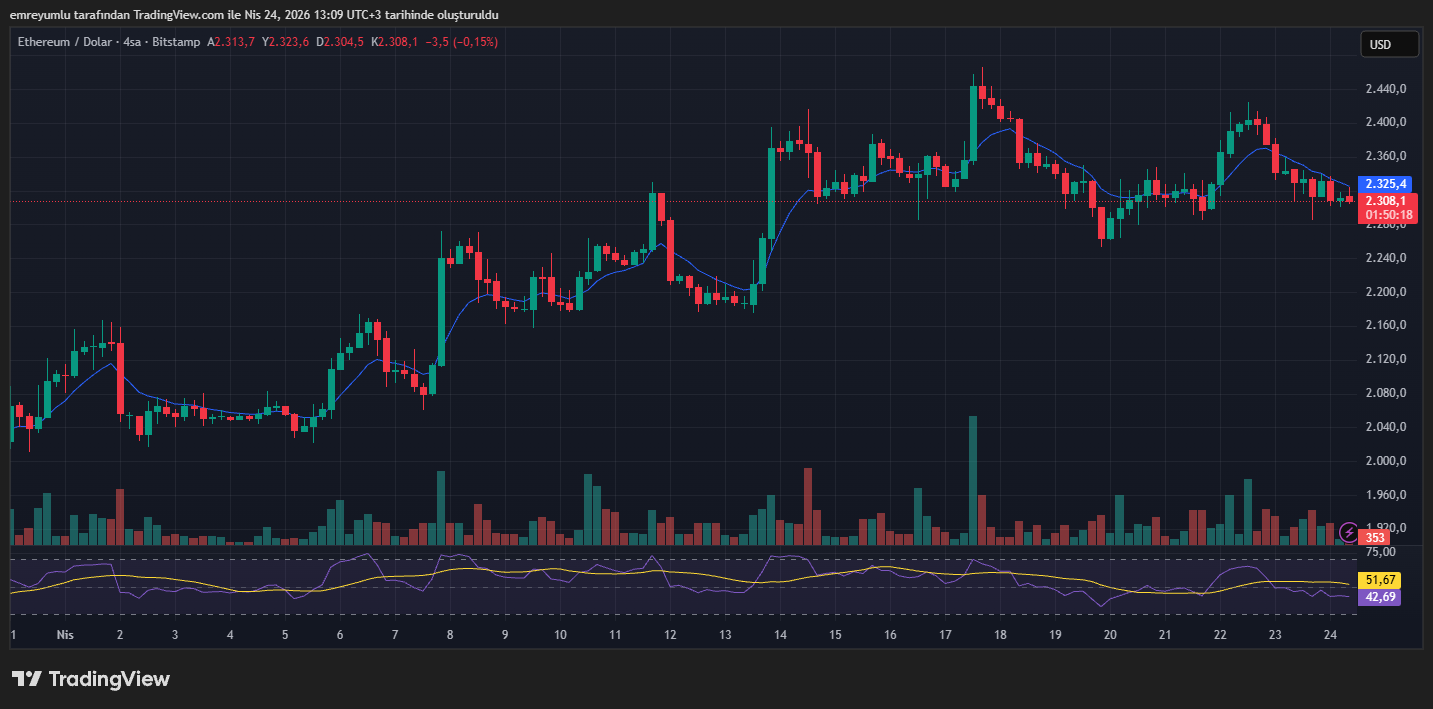Image resolution: width=1433 pixels, height=709 pixels.
Task: Click the yellow 51,67 RSI average label
Action: click(1381, 580)
